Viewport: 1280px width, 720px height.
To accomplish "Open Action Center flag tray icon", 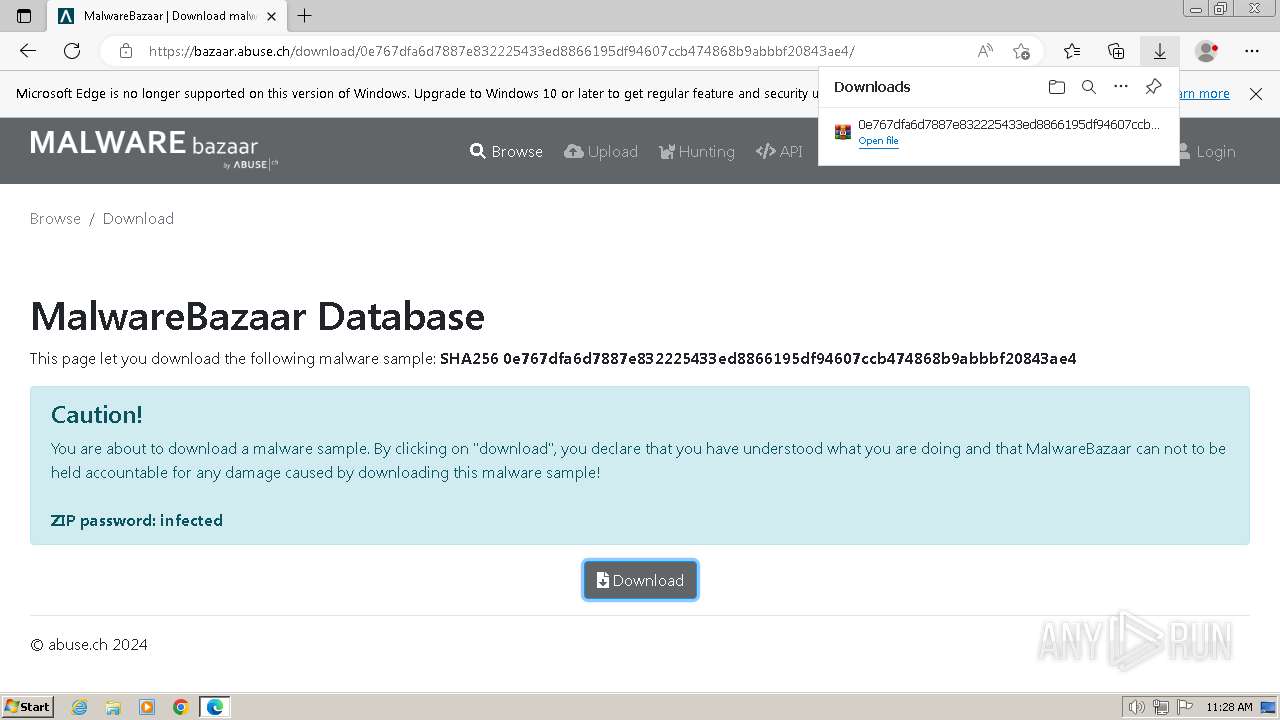I will [x=1185, y=707].
